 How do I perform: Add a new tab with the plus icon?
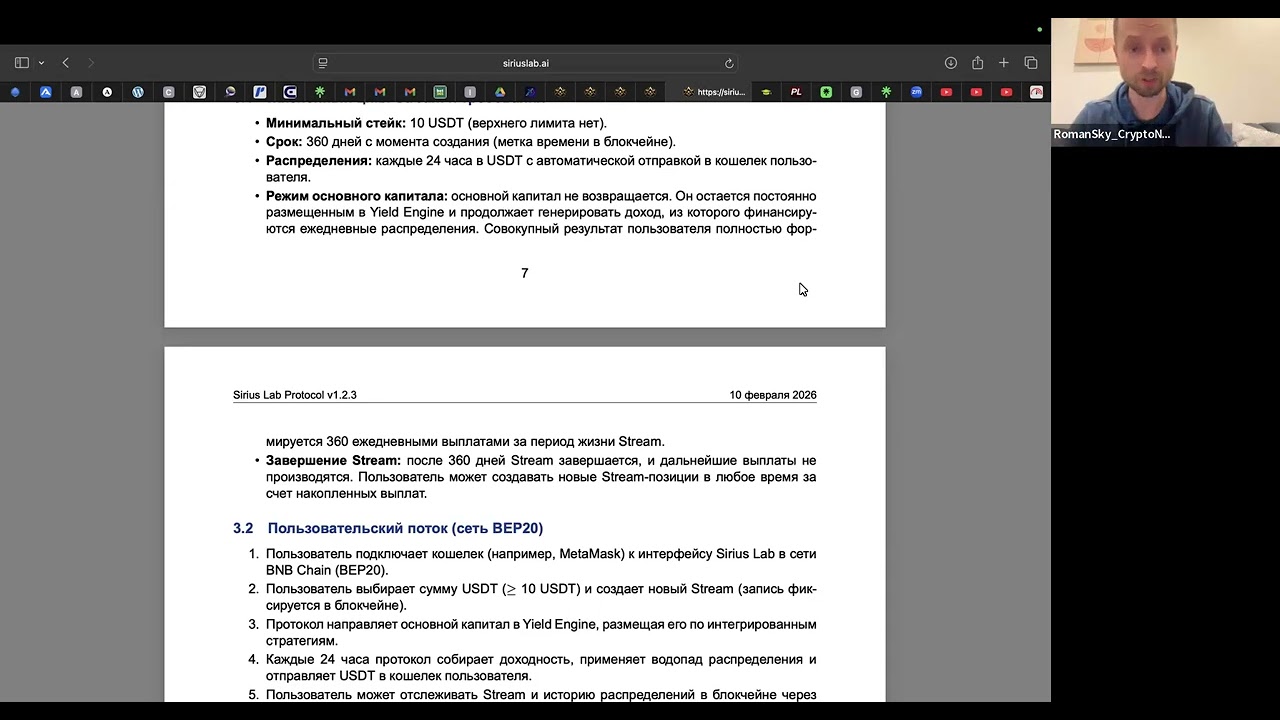point(1004,63)
